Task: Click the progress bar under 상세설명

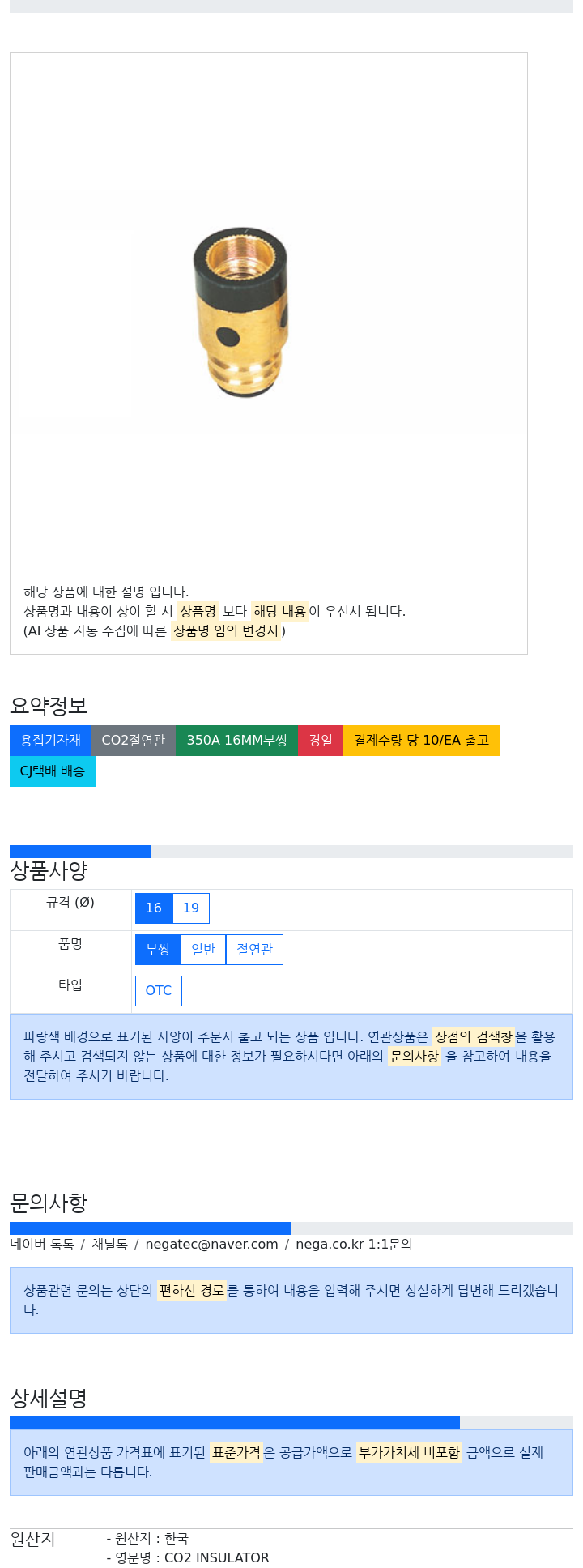Action: (x=291, y=1423)
